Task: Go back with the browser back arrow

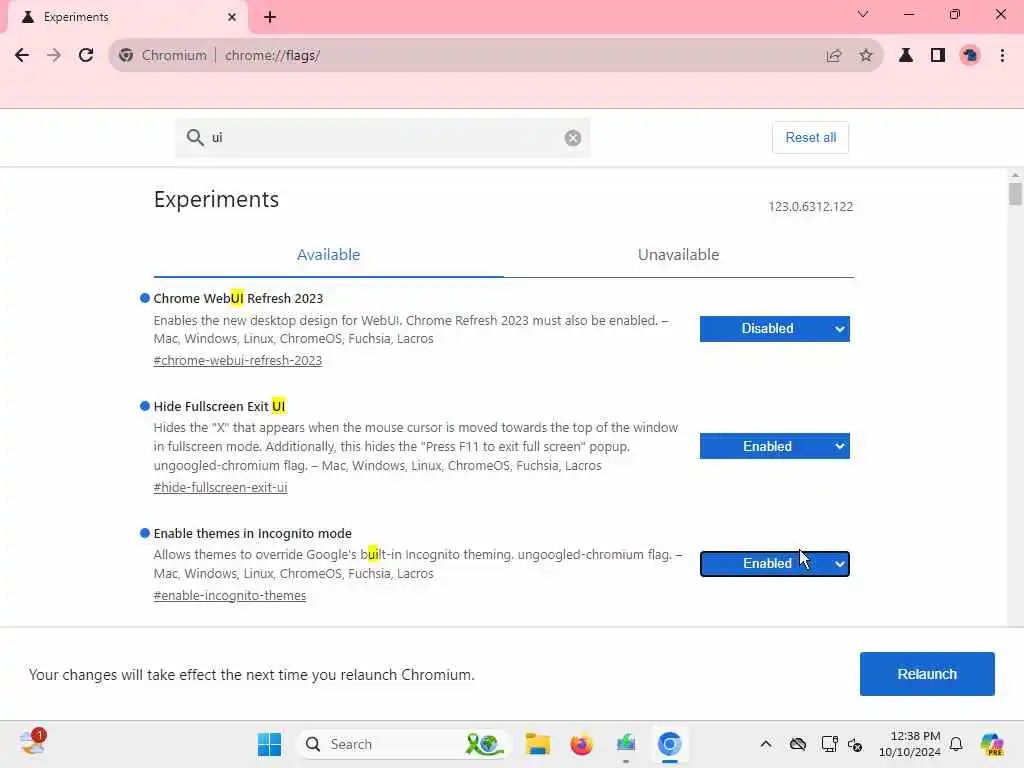Action: click(x=22, y=56)
